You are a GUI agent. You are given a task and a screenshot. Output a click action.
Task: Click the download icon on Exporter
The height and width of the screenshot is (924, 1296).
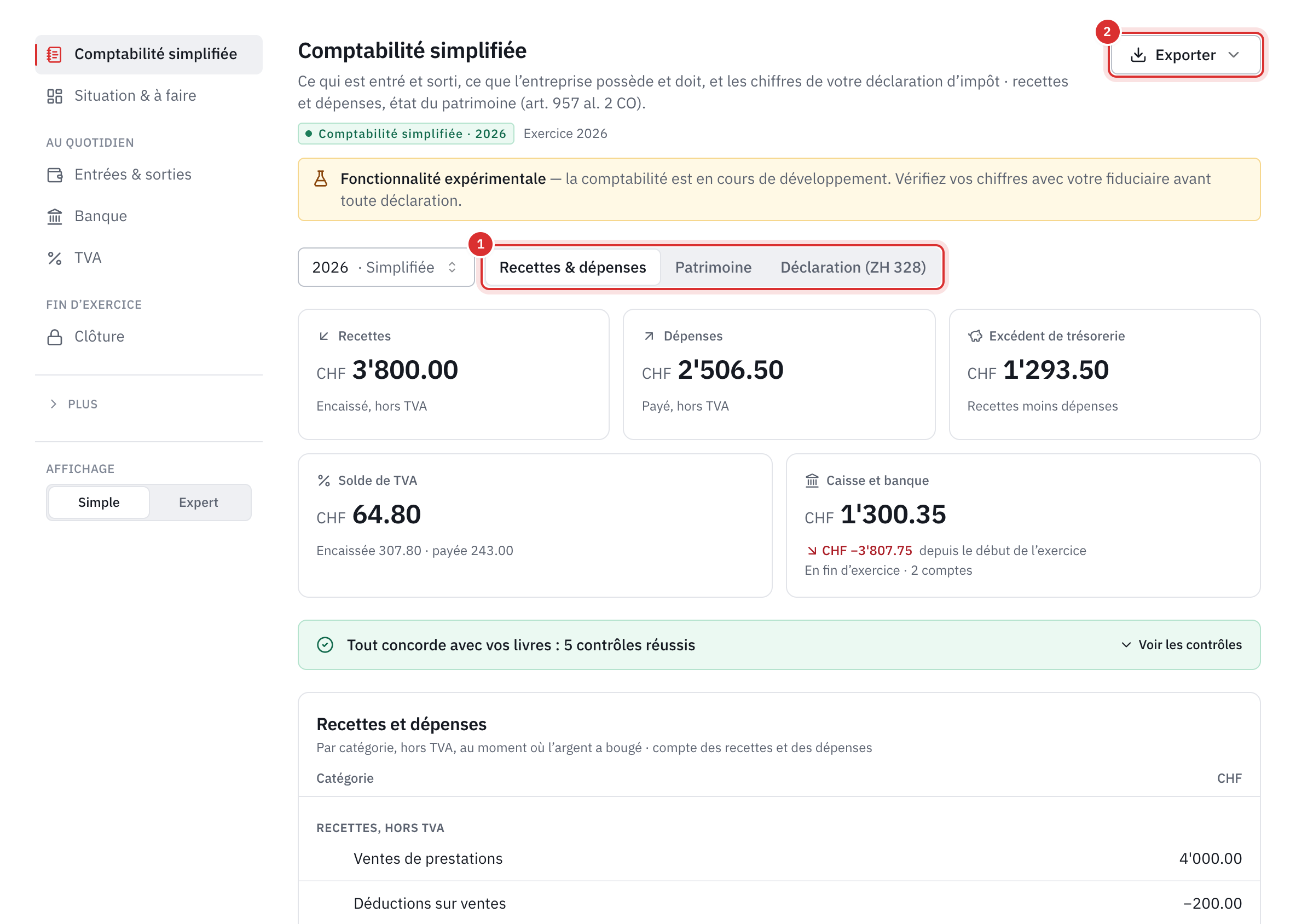coord(1138,55)
